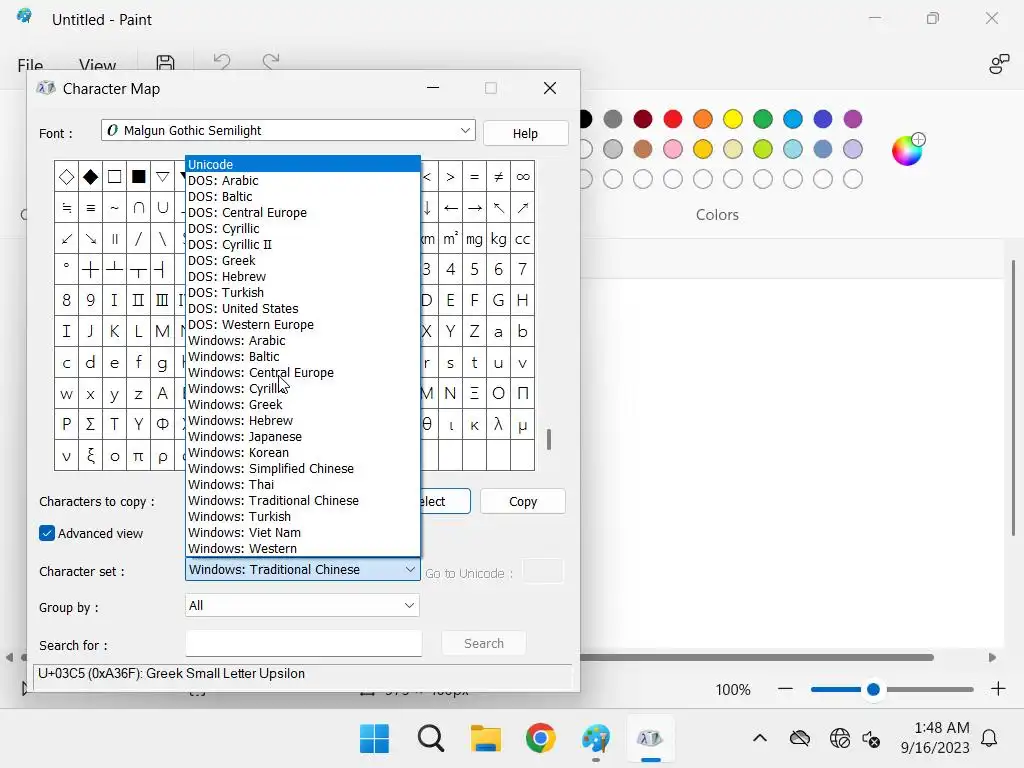Image resolution: width=1024 pixels, height=768 pixels.
Task: Zoom in with the plus icon in Paint
Action: pyautogui.click(x=998, y=689)
